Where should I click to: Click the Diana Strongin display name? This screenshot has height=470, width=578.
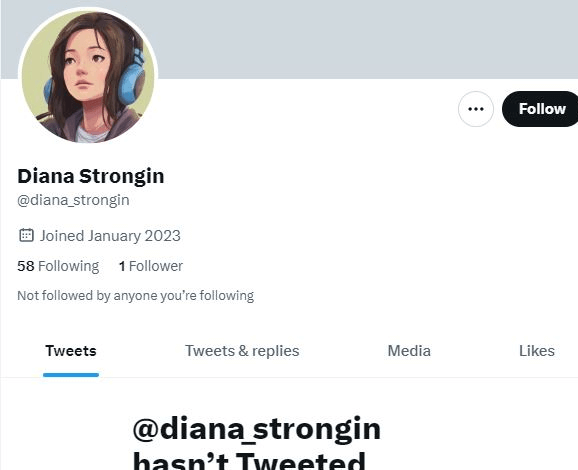(91, 176)
